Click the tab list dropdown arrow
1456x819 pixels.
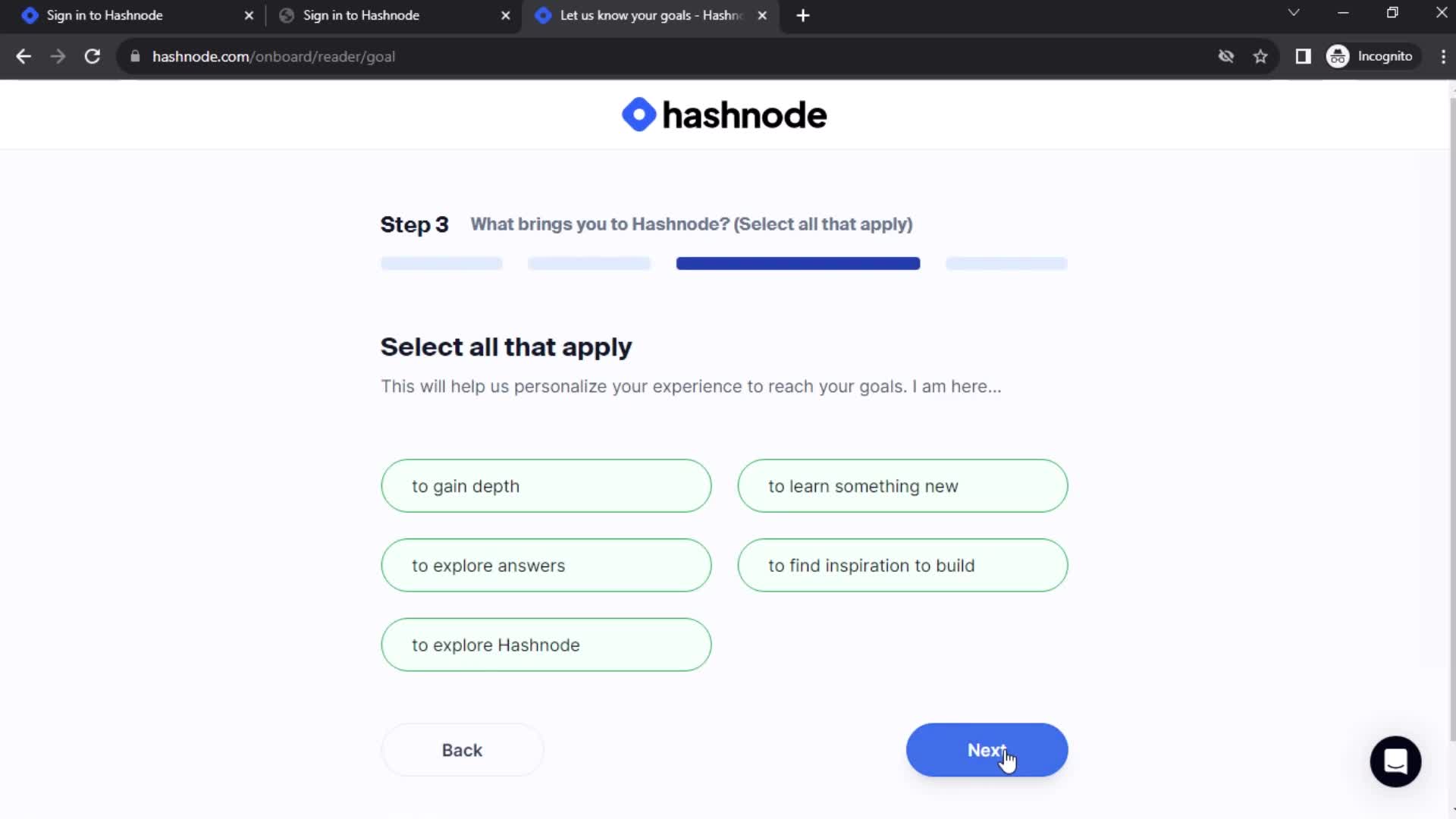pos(1294,14)
